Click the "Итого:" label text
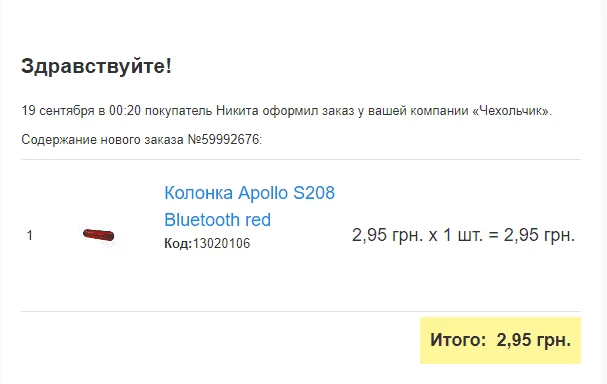Viewport: 607px width, 384px height. 458,340
